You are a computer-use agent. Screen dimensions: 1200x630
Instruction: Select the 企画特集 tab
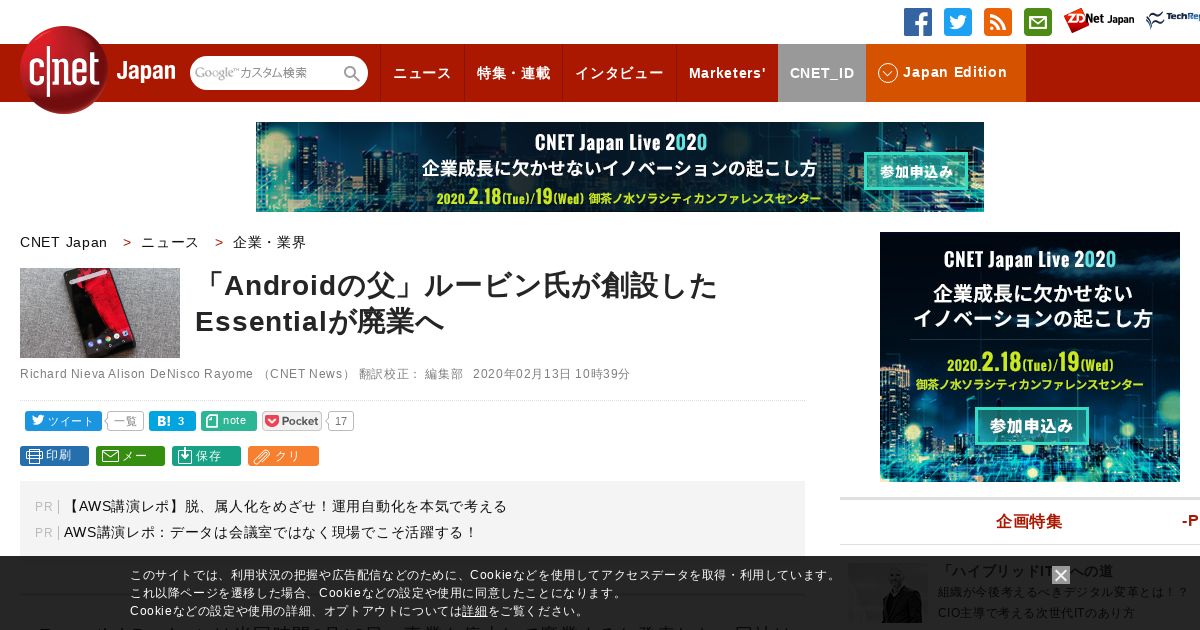[1029, 521]
